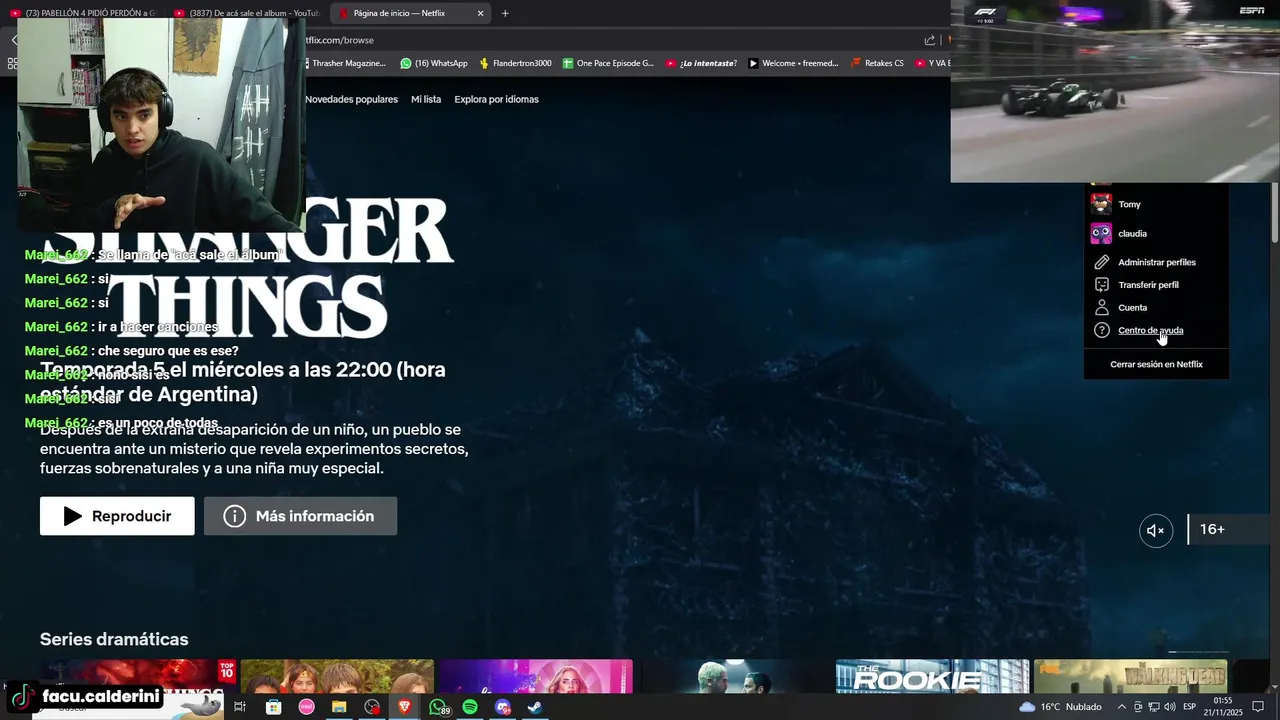Open Cuenta from the profile menu
1280x720 pixels.
1132,308
